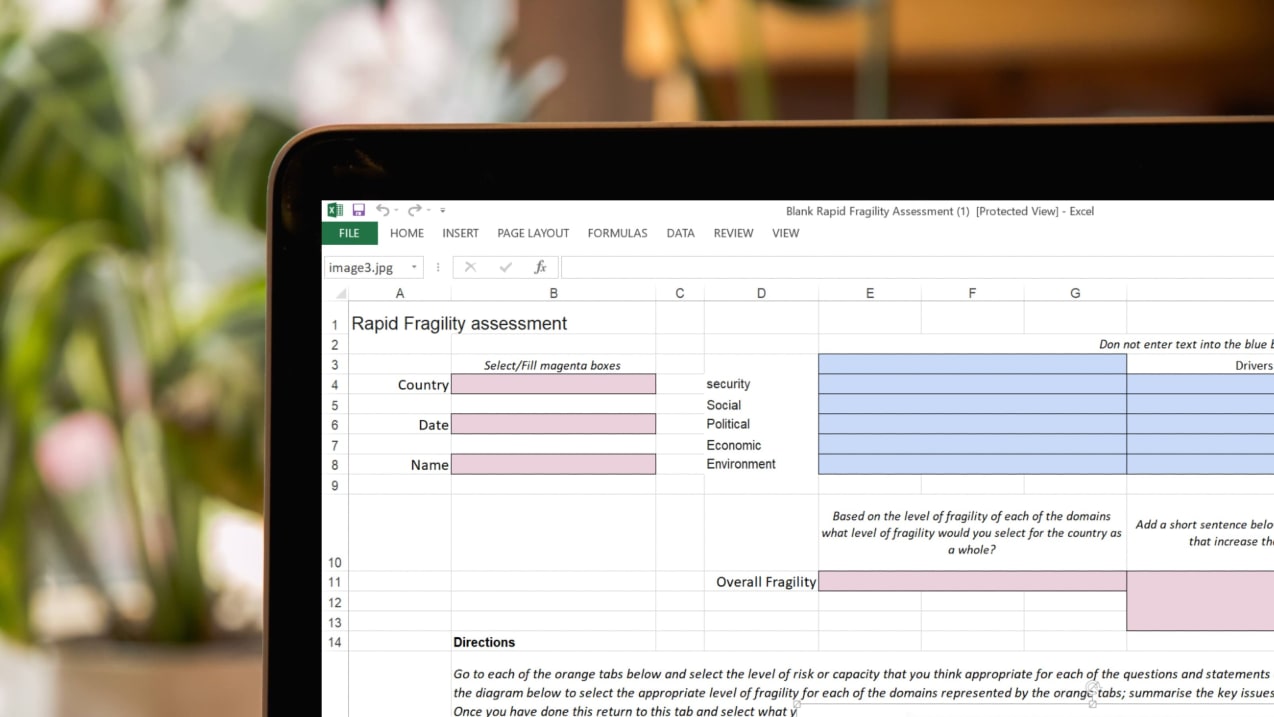Undo the last action
Screen dimensions: 1274x717
(384, 210)
